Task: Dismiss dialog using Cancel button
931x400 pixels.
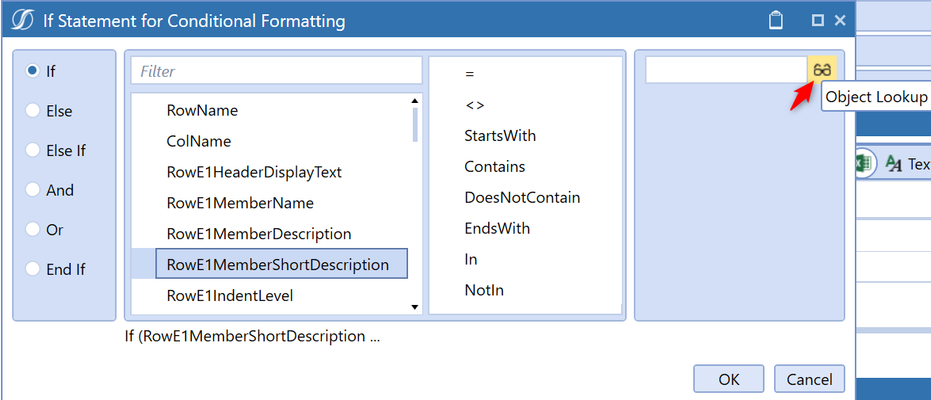Action: 809,379
